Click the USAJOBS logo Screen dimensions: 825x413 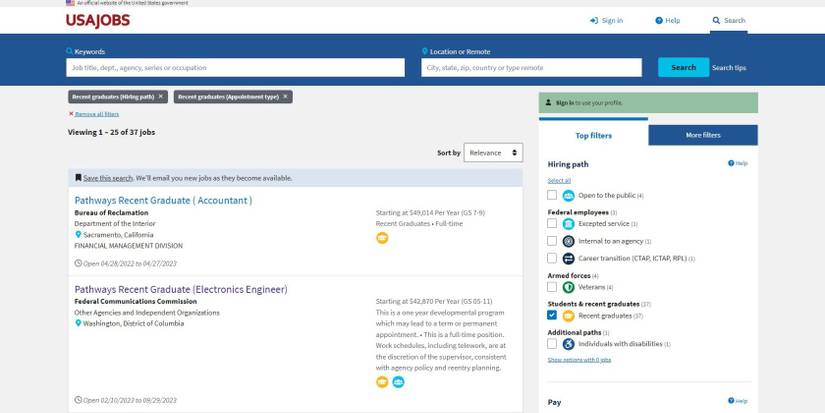point(98,21)
